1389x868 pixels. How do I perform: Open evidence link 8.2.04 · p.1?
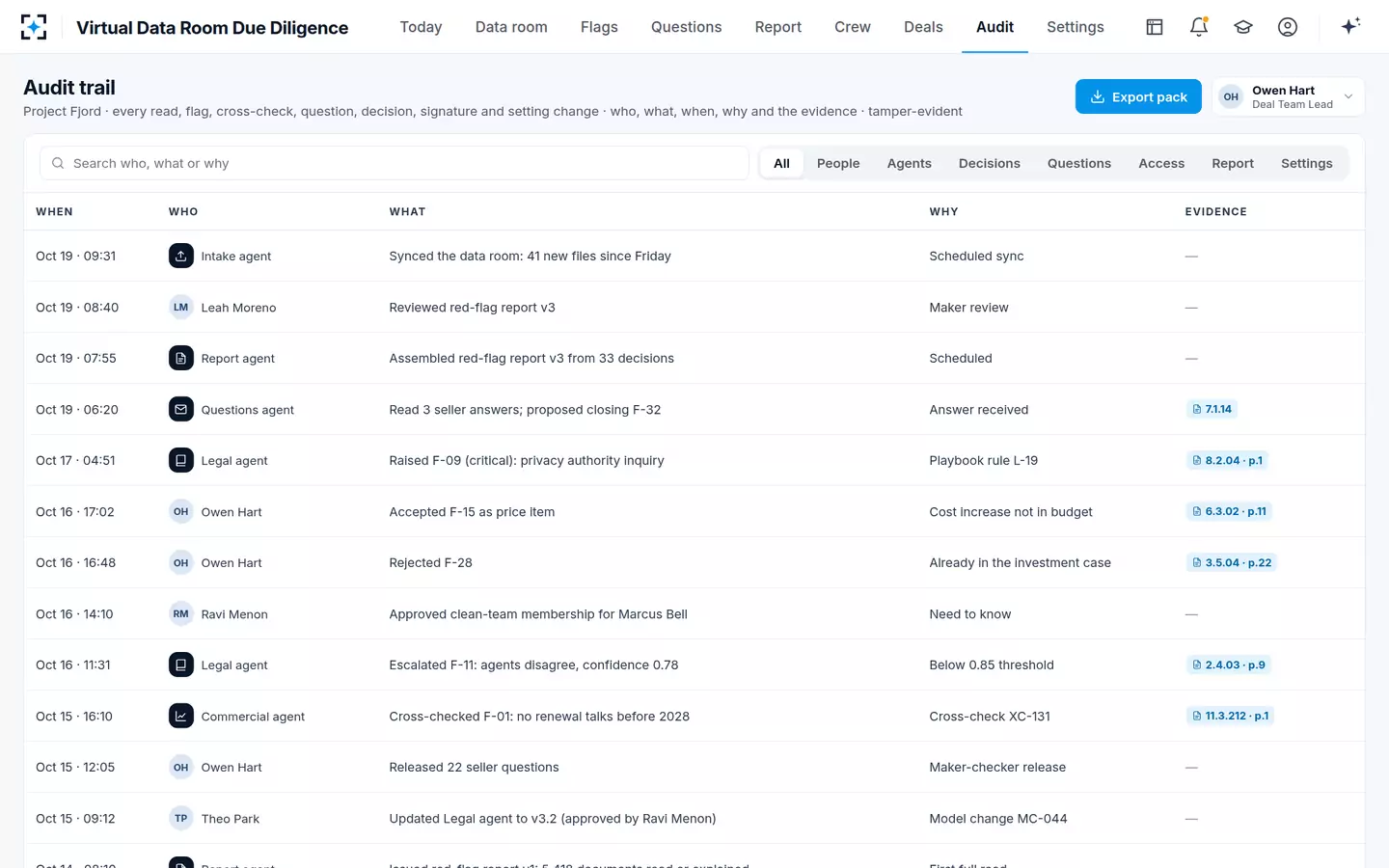point(1227,460)
